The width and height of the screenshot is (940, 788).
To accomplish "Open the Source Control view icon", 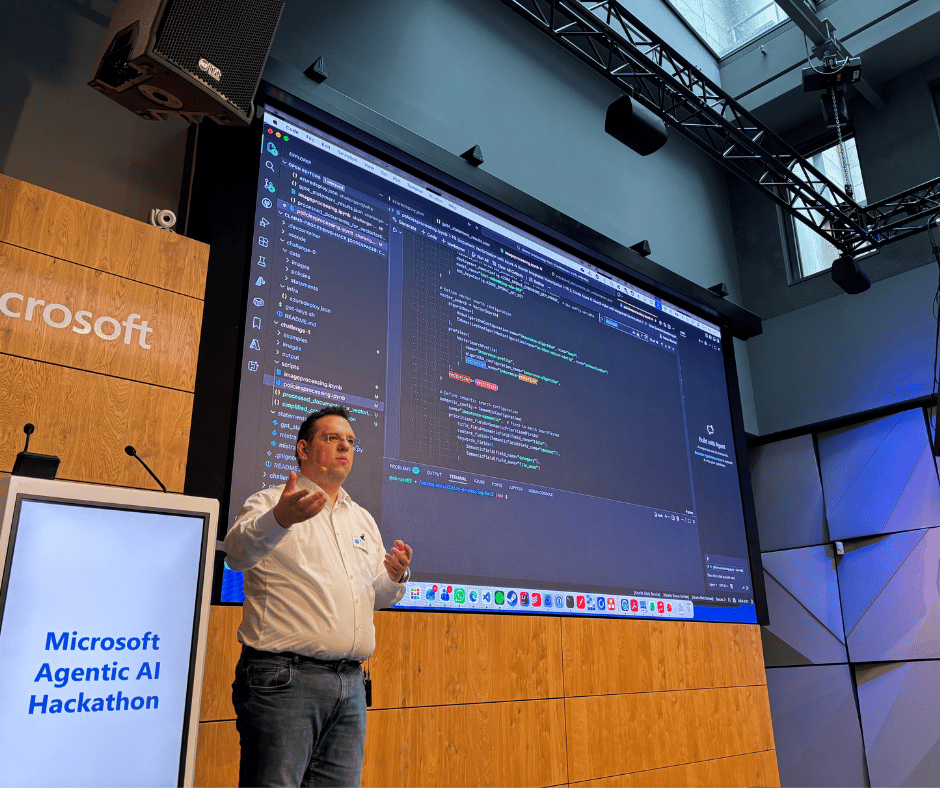I will (x=269, y=185).
